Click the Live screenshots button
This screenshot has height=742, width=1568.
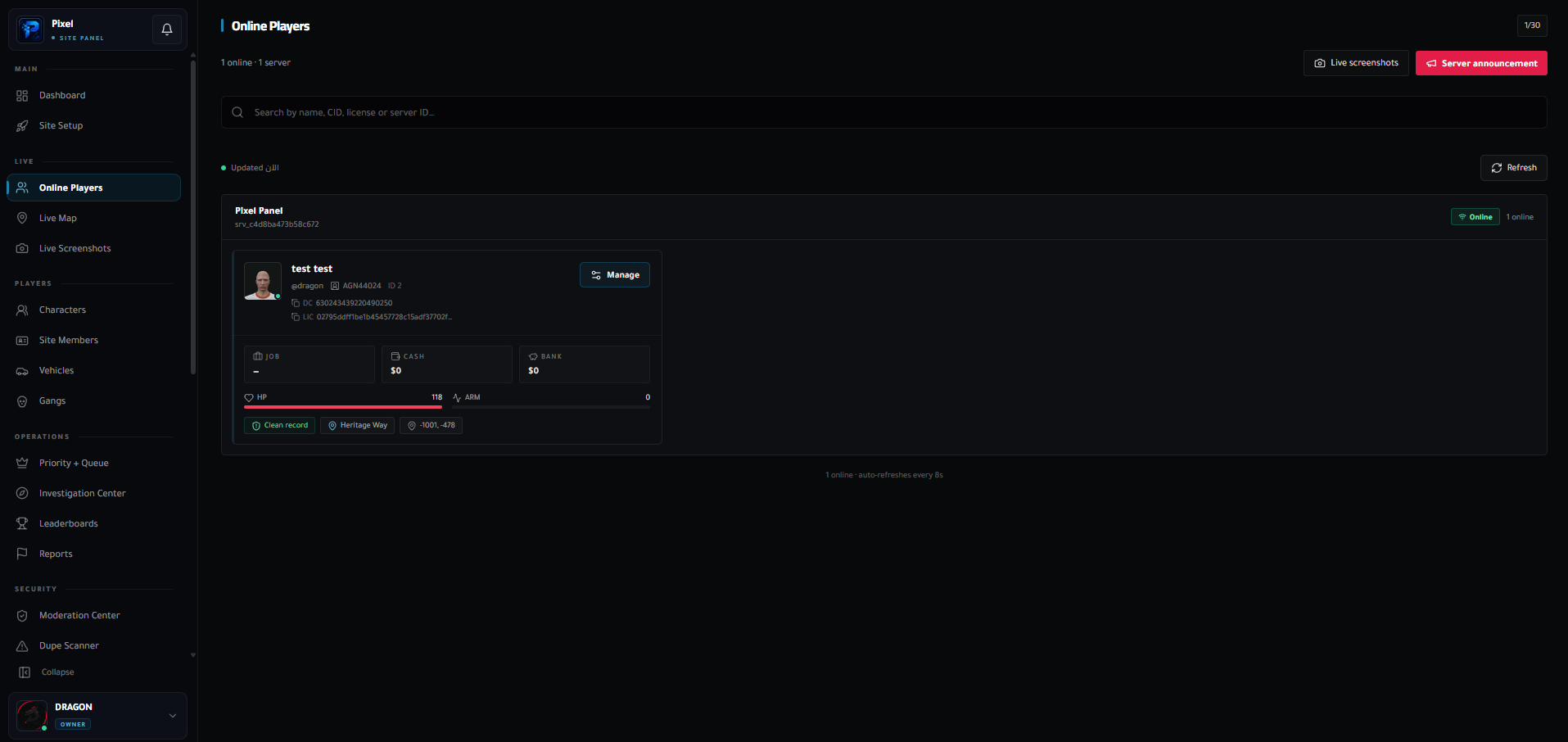click(x=1356, y=63)
